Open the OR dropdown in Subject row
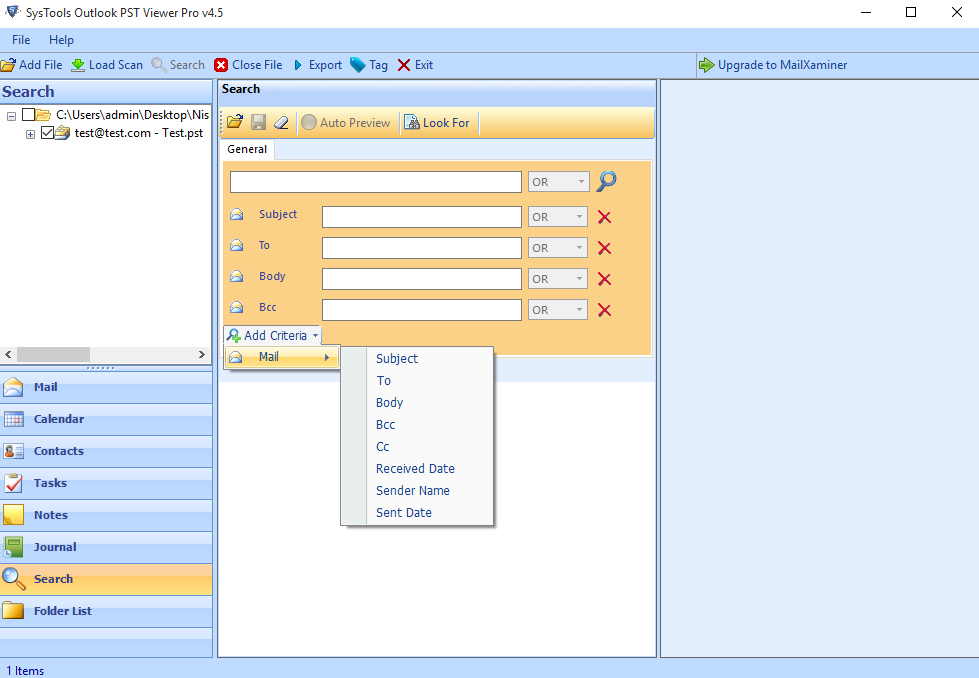 pos(558,217)
